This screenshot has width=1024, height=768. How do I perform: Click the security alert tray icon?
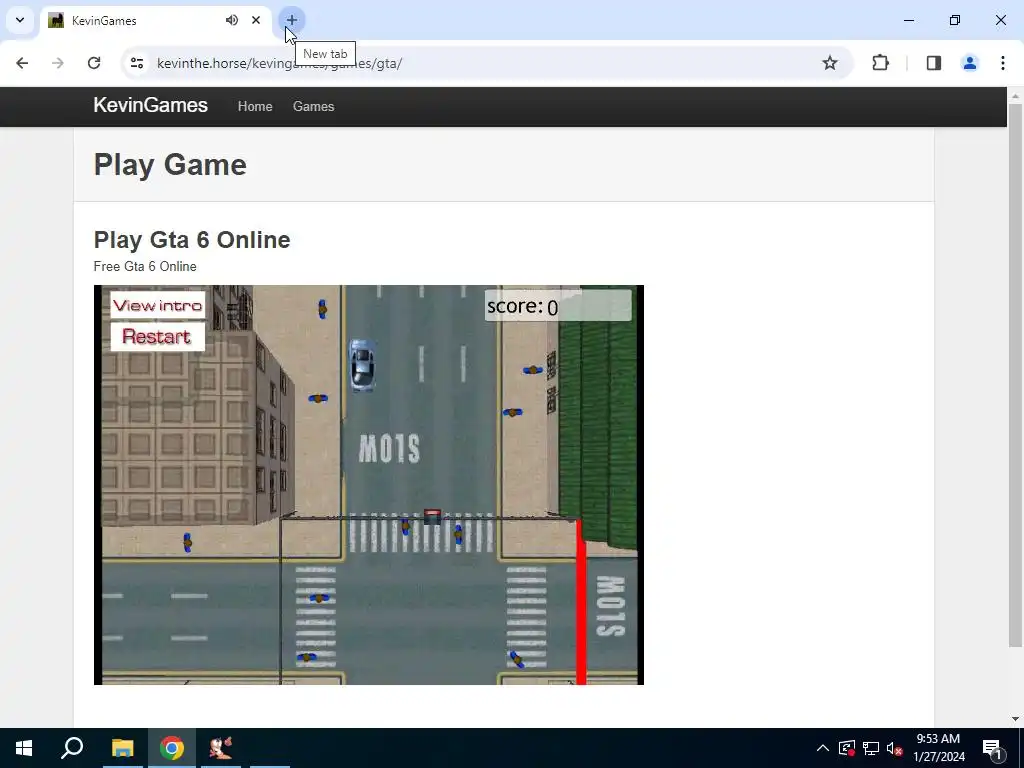click(847, 748)
